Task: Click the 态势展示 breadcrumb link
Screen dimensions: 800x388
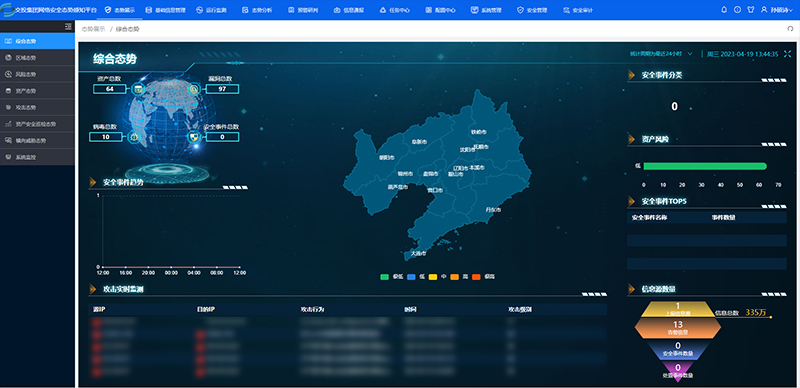Action: click(x=93, y=29)
